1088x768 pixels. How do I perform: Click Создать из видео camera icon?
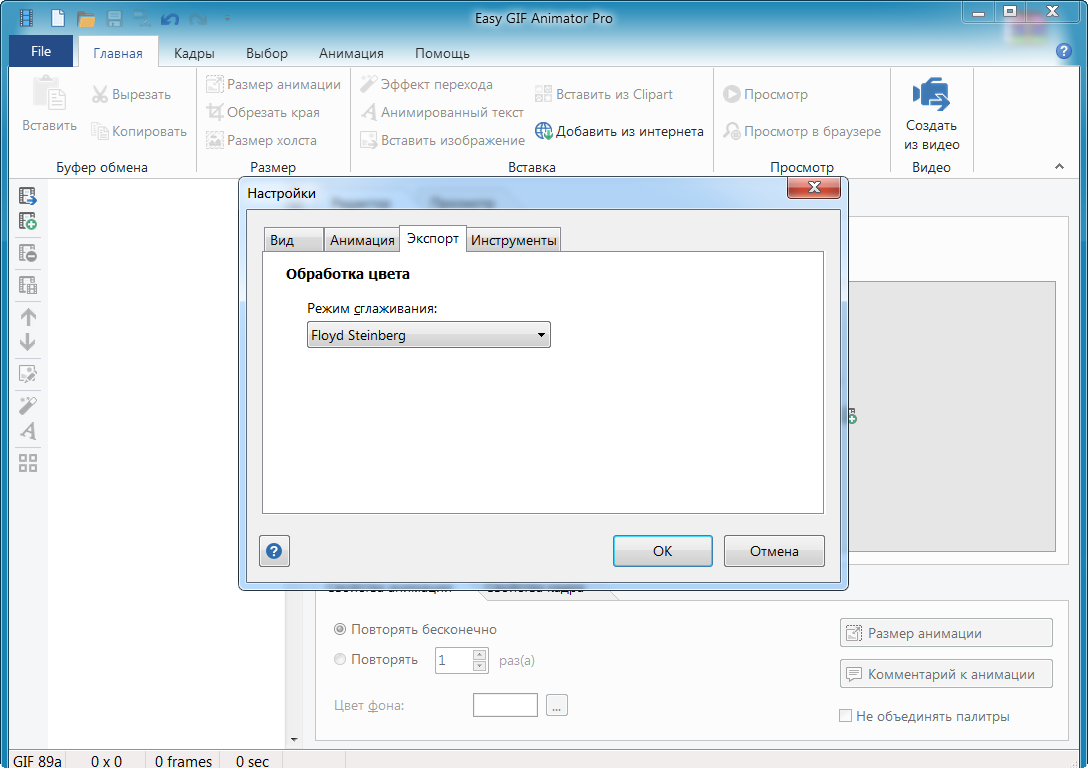[x=931, y=94]
